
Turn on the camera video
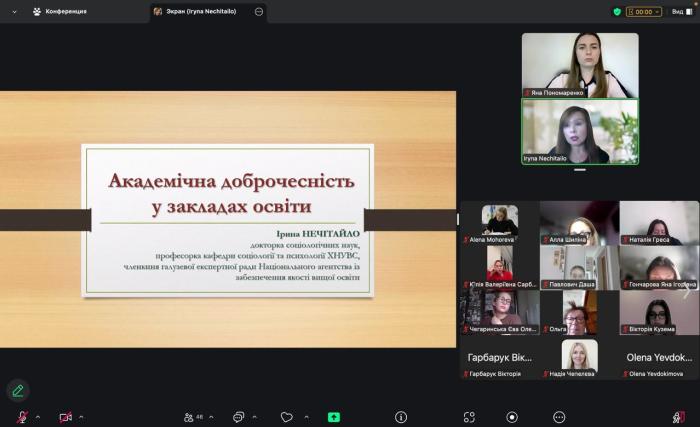pos(65,417)
